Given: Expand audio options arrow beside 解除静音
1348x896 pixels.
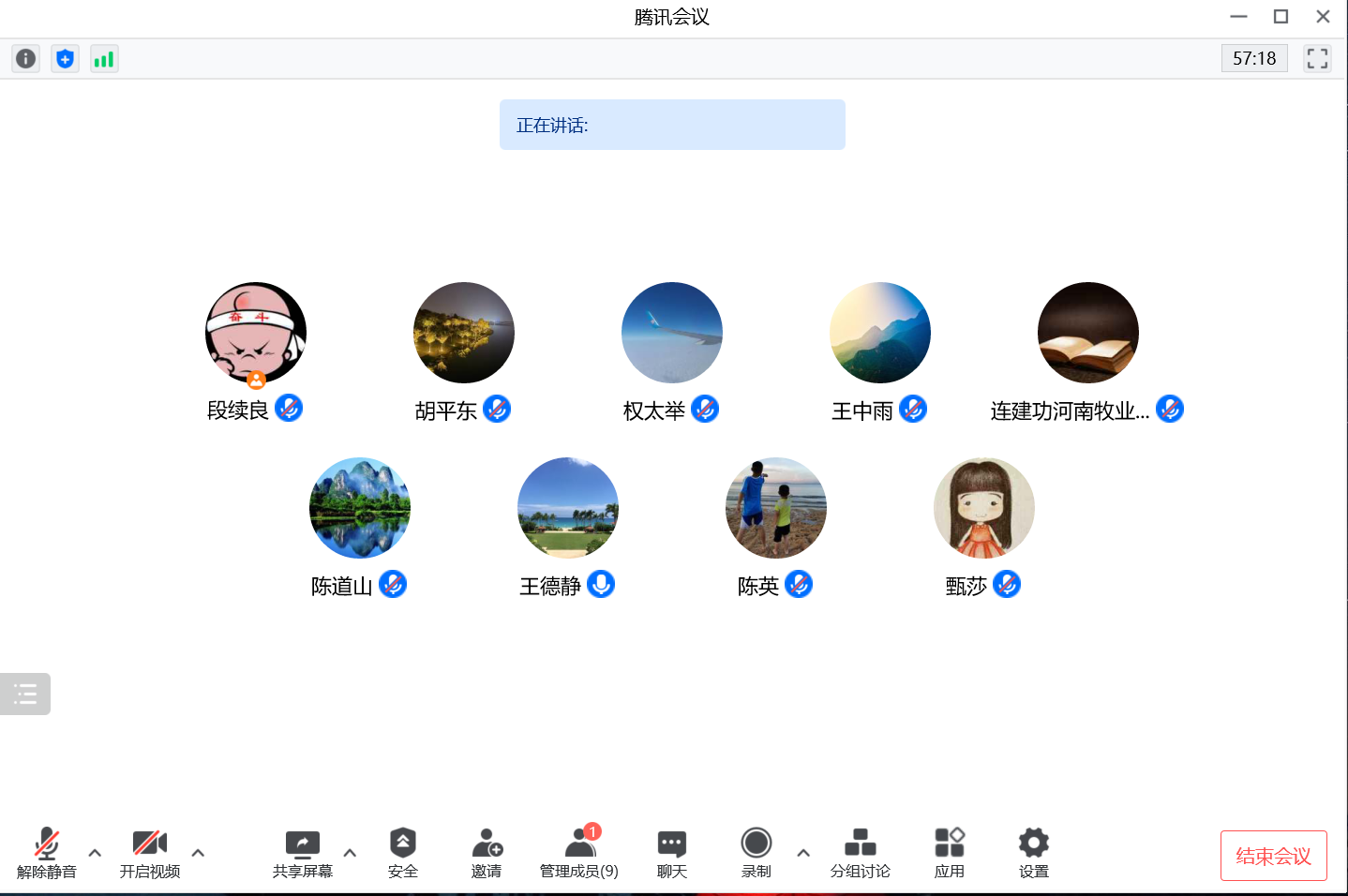Looking at the screenshot, I should [95, 853].
